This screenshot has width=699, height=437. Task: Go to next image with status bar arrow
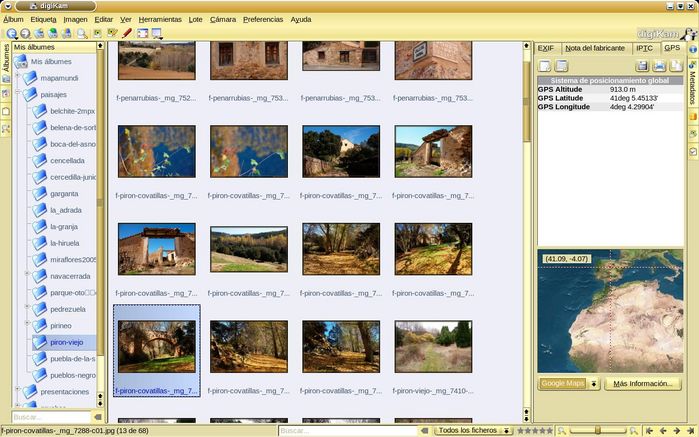point(677,431)
